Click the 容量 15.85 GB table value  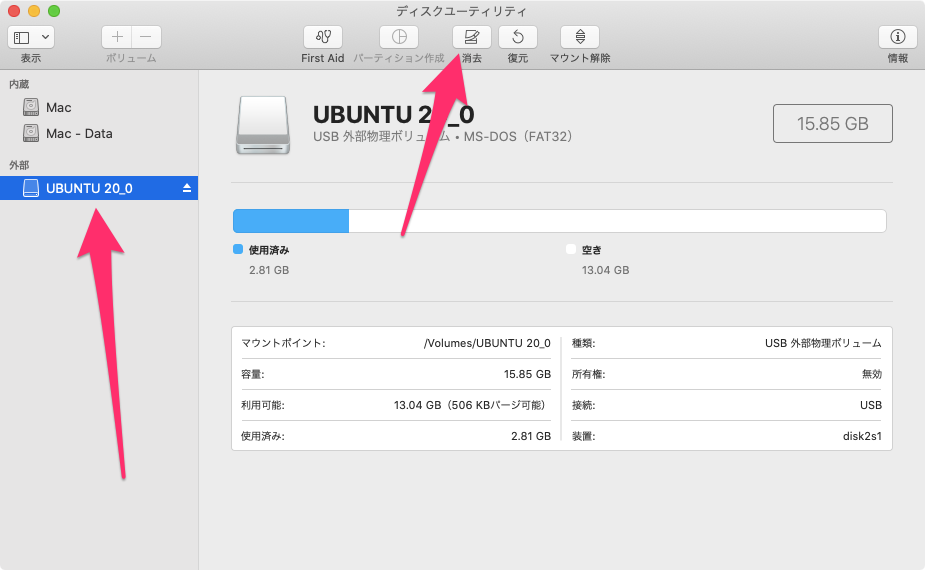point(527,374)
